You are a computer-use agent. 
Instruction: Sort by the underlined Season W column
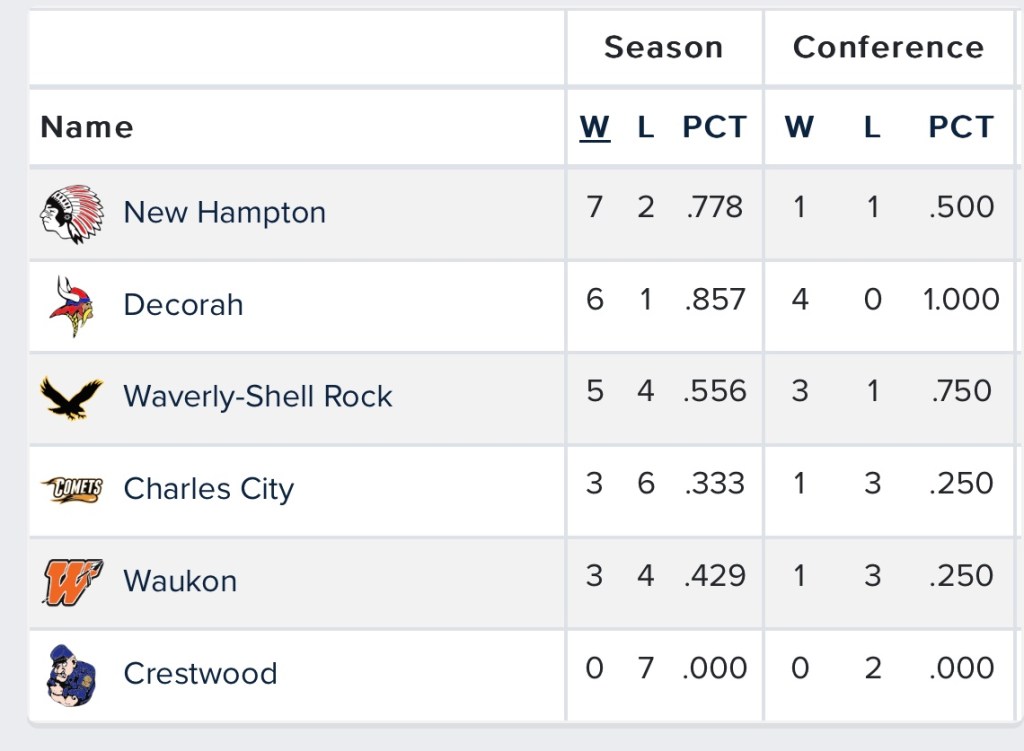coord(595,128)
